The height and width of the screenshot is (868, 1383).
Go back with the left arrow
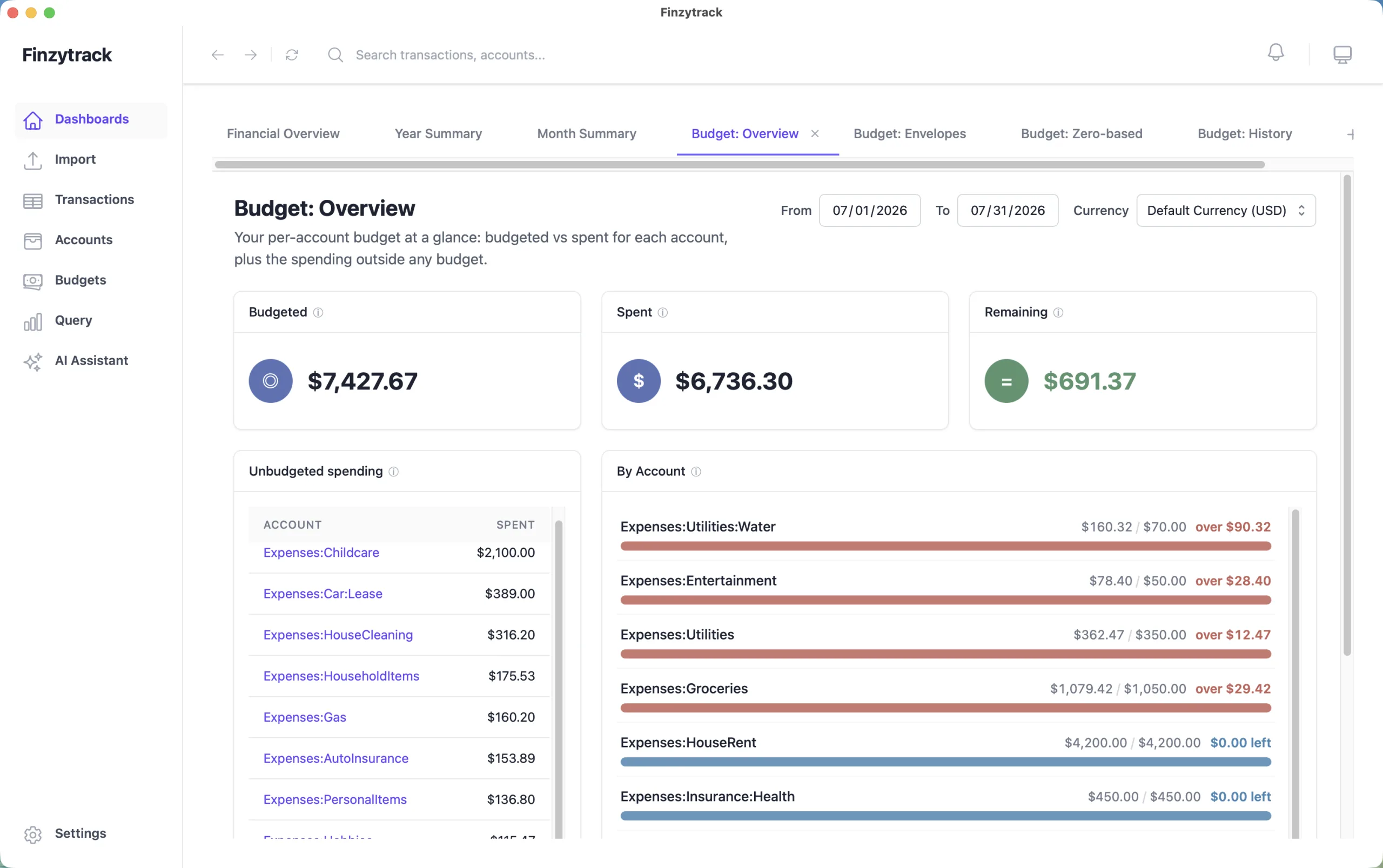click(x=217, y=55)
